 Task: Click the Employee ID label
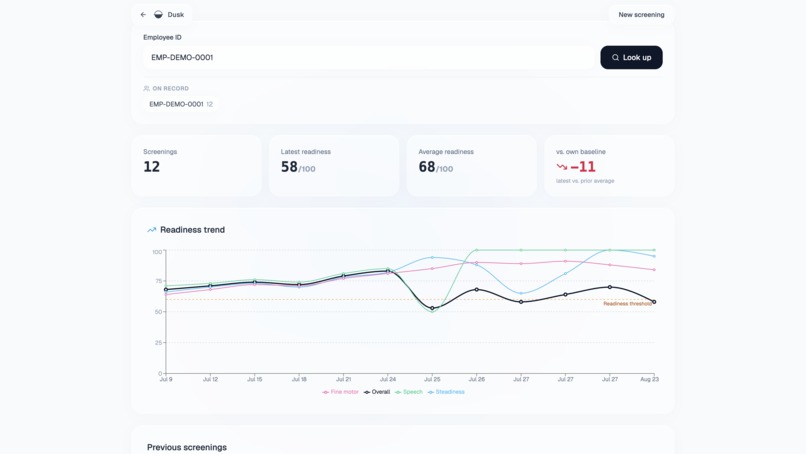pyautogui.click(x=162, y=38)
